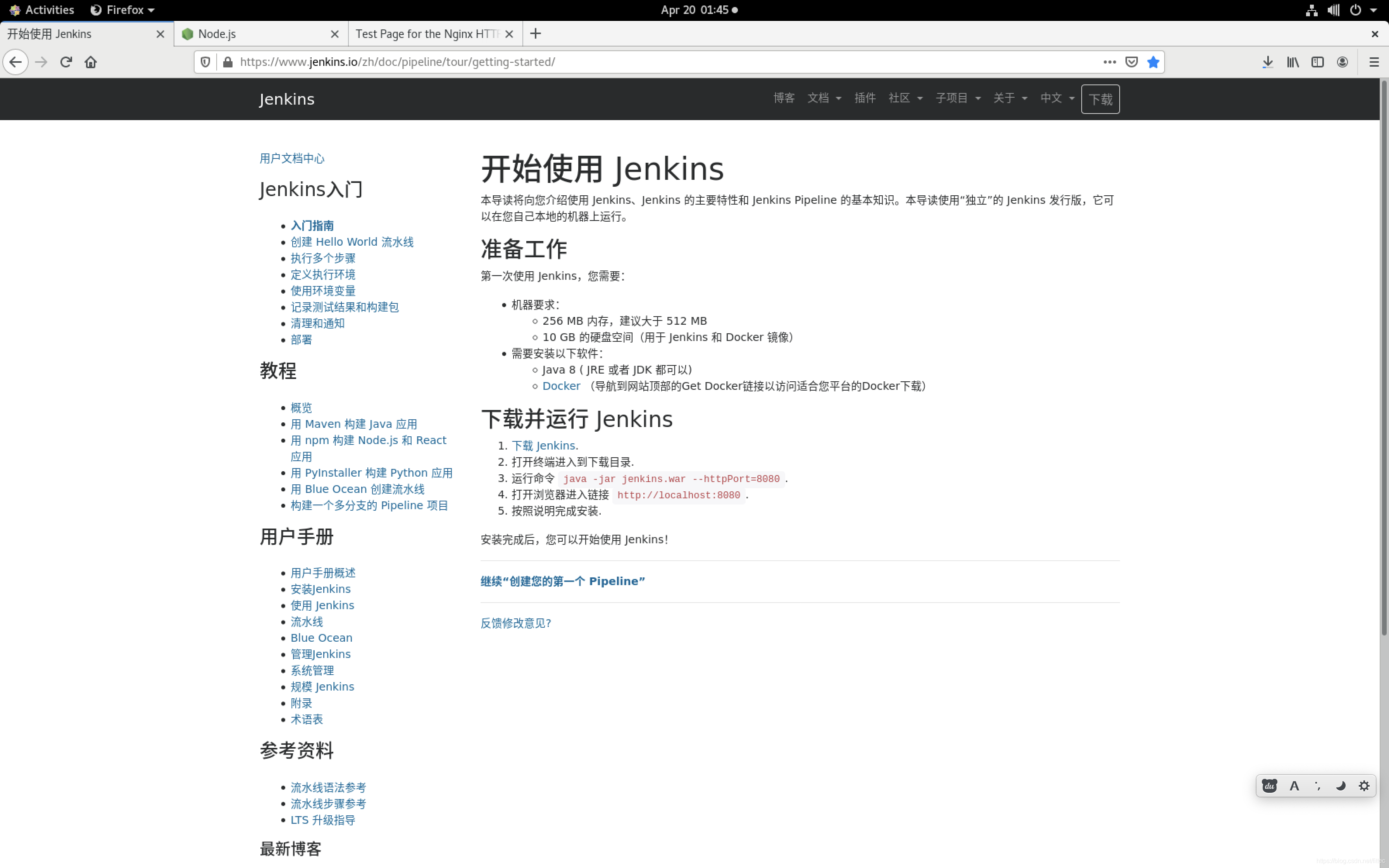Viewport: 1389px width, 868px height.
Task: Open Activities overview
Action: tap(41, 10)
